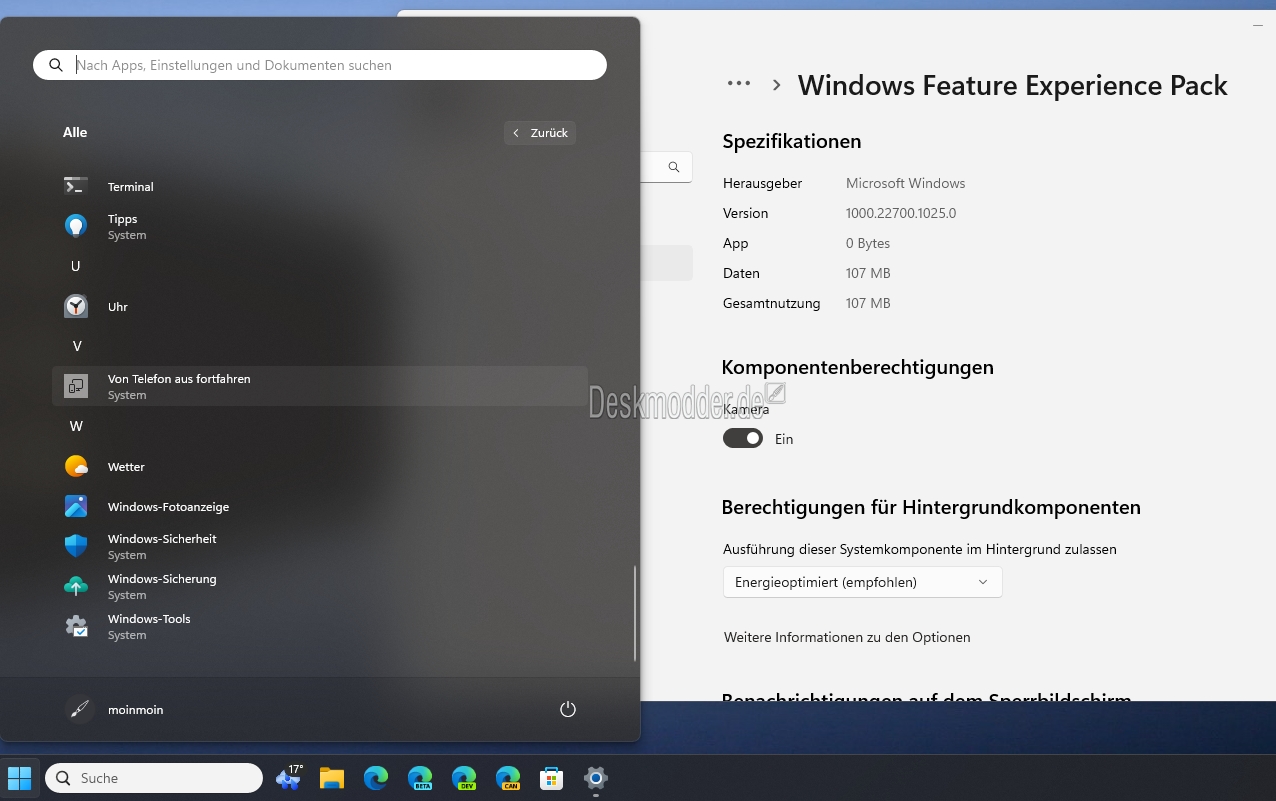This screenshot has height=801, width=1276.
Task: Click the Settings window search magnifier
Action: 674,167
